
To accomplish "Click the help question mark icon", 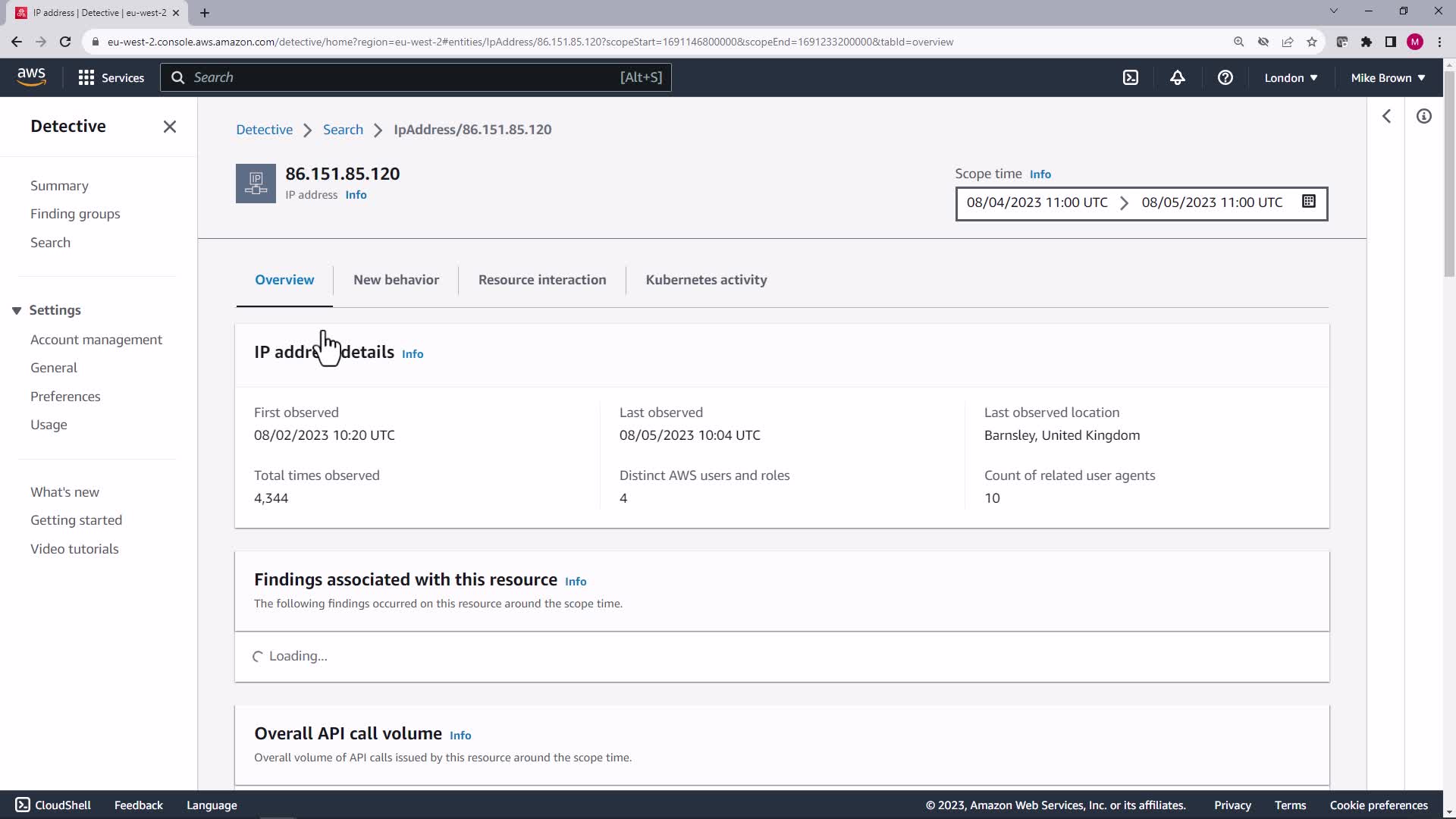I will [x=1225, y=77].
